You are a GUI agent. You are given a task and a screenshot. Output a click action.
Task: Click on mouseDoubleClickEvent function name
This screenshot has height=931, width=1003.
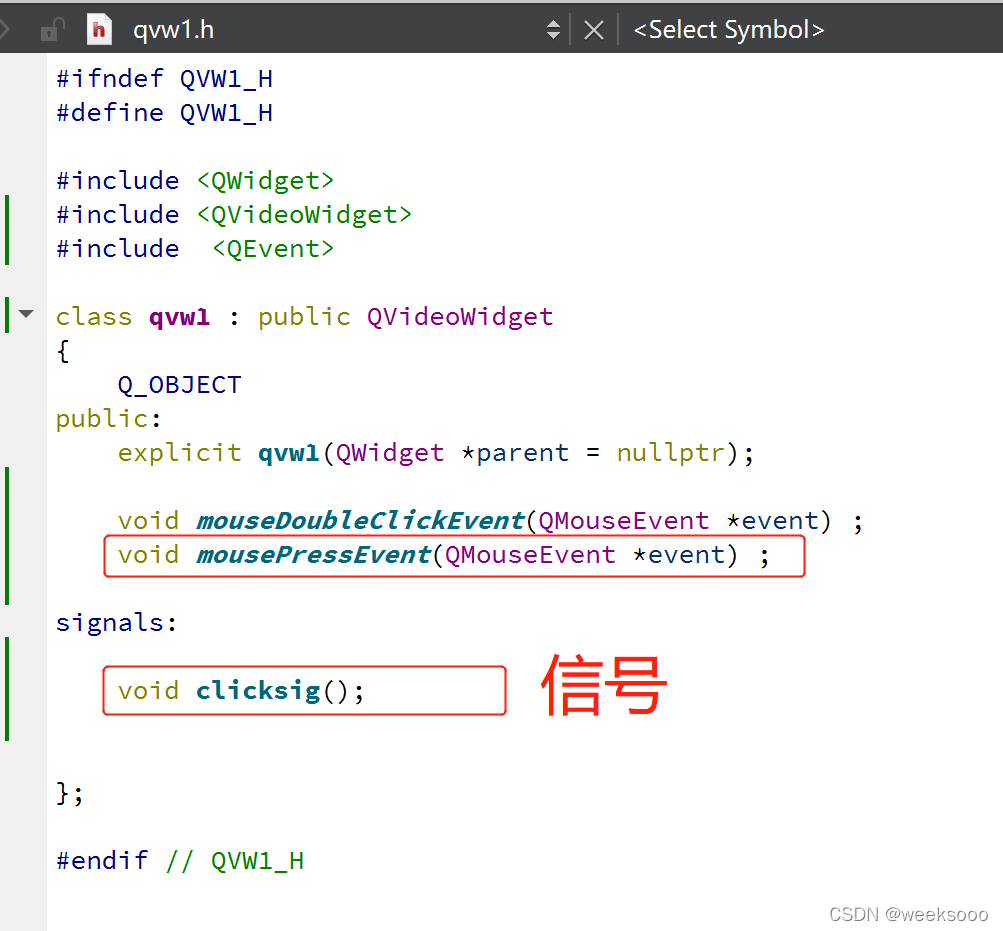[x=360, y=521]
